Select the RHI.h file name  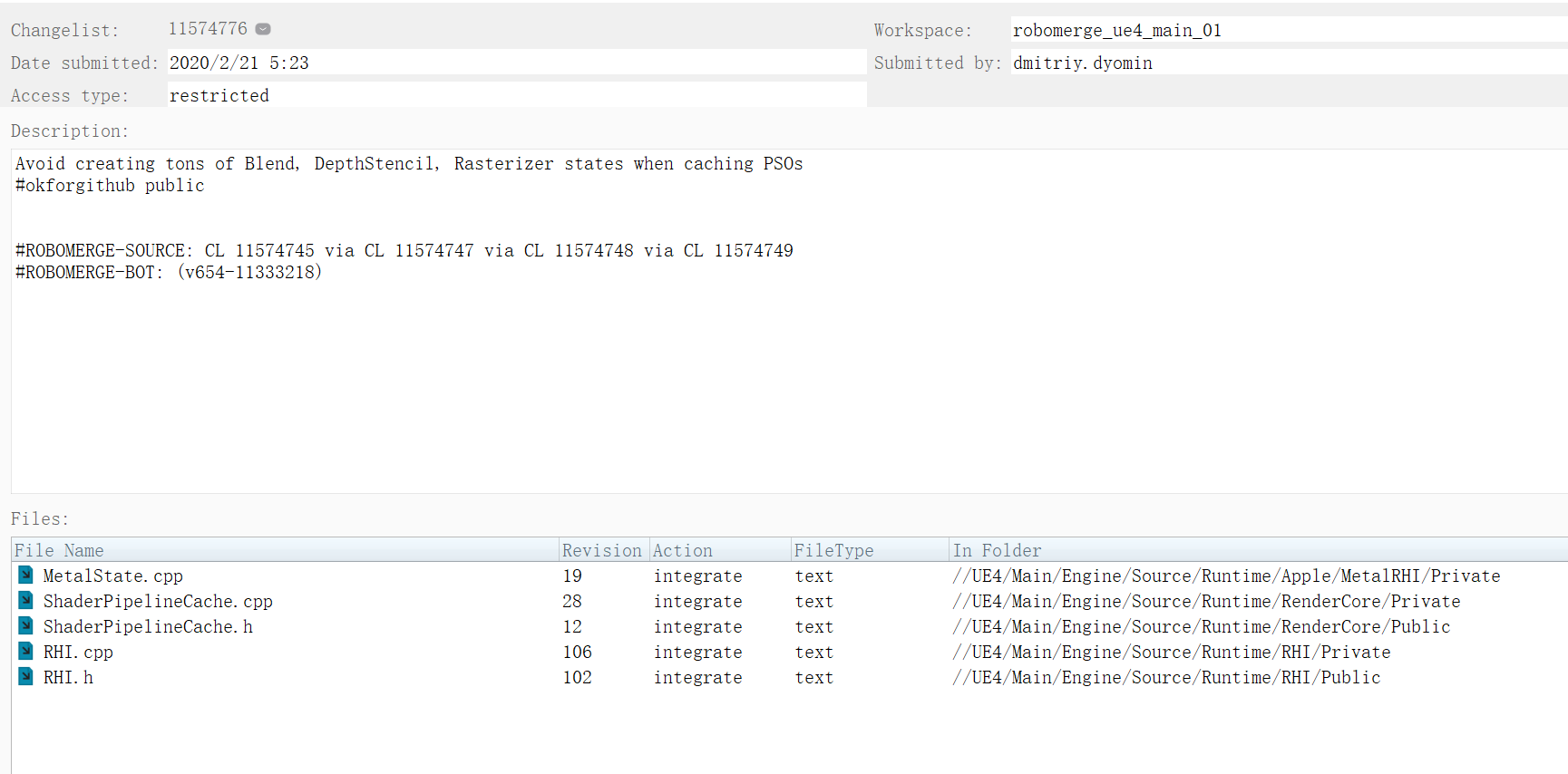point(68,677)
